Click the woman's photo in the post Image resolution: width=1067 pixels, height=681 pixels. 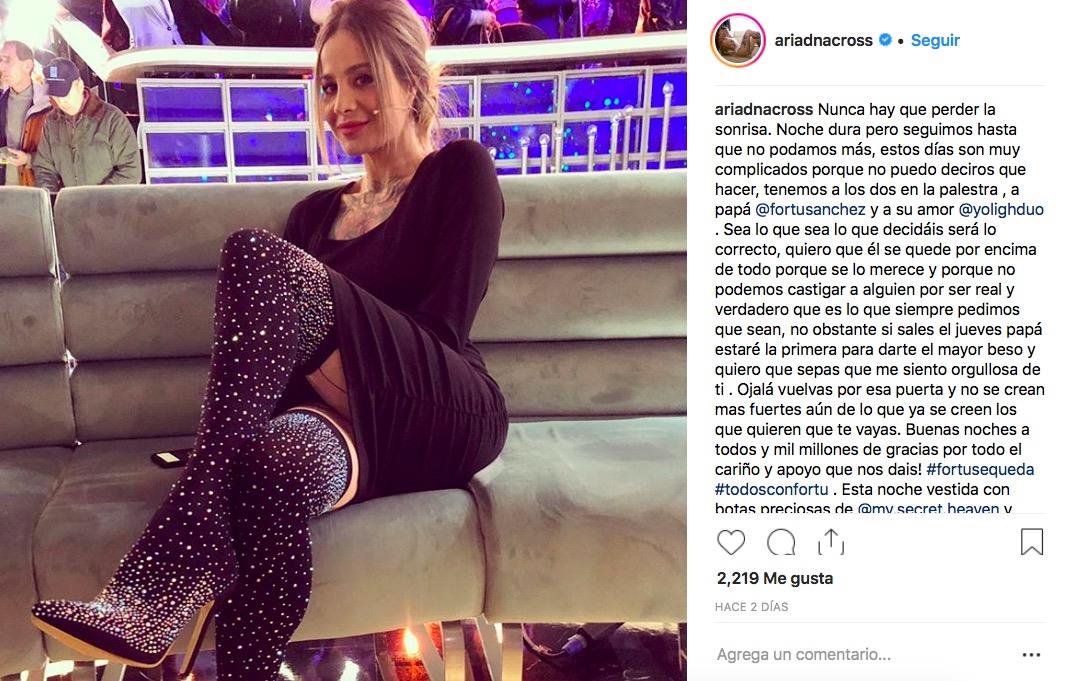[343, 340]
